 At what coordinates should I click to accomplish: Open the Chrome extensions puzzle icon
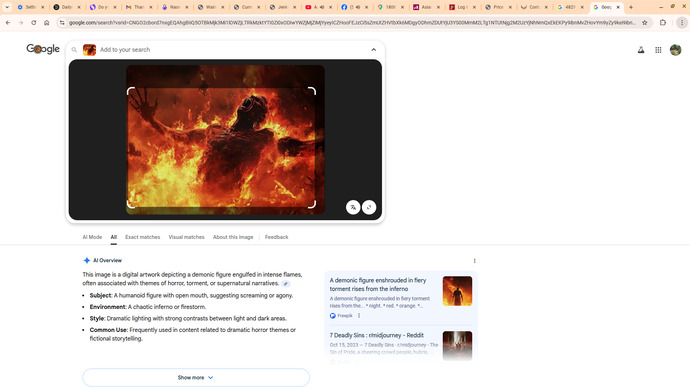[x=663, y=22]
